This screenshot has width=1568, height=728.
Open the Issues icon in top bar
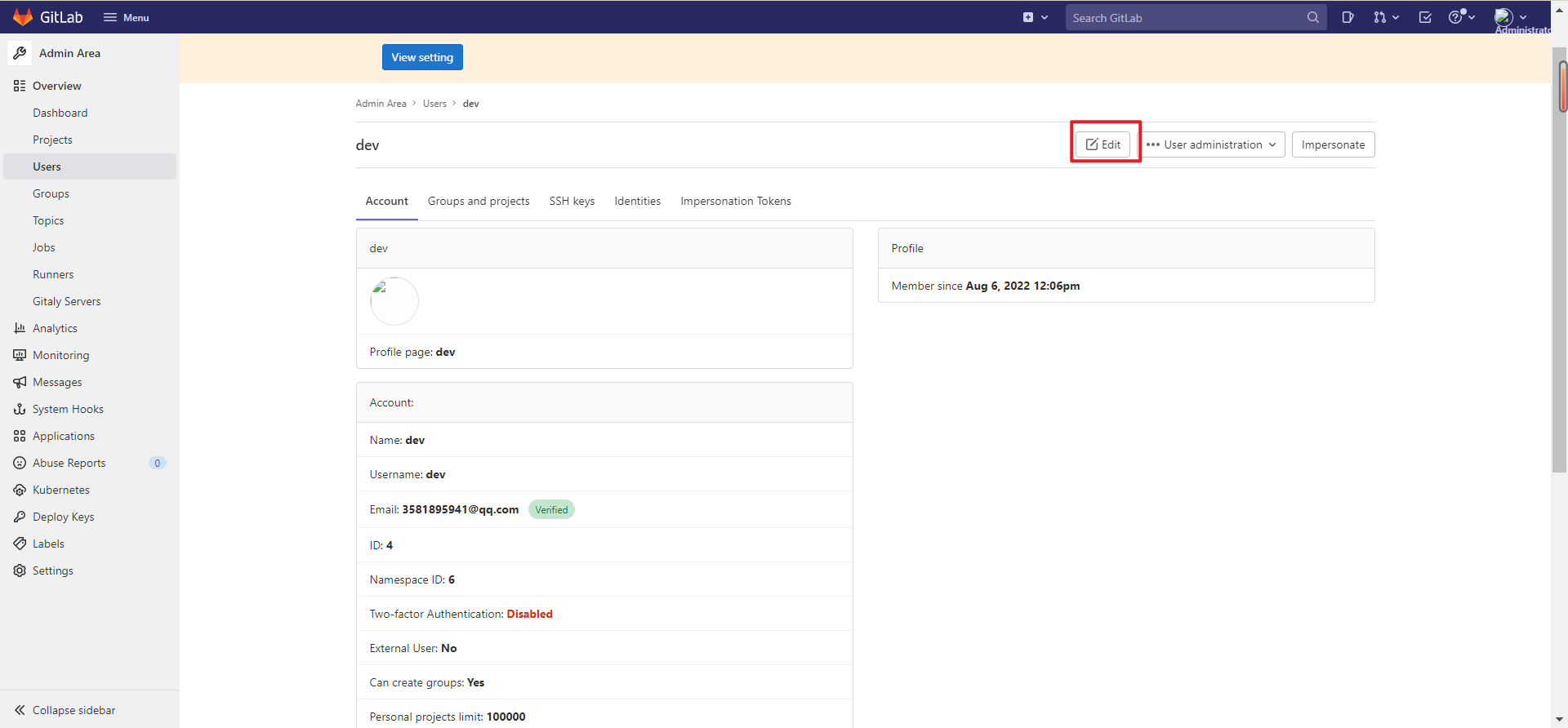(x=1347, y=17)
